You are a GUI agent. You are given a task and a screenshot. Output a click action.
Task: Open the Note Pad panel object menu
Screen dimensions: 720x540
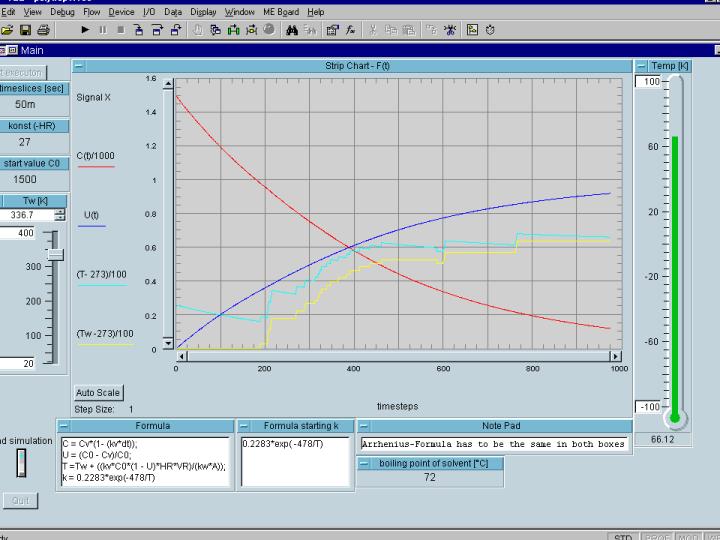click(x=364, y=425)
